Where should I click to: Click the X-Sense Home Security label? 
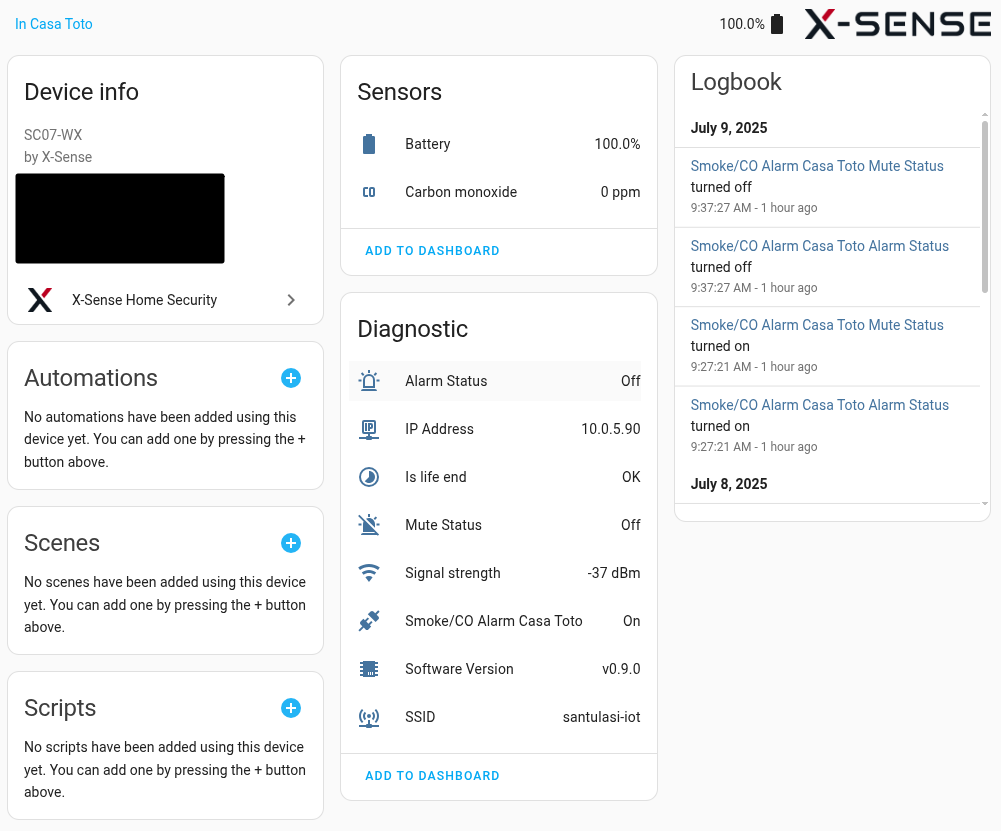pyautogui.click(x=144, y=300)
